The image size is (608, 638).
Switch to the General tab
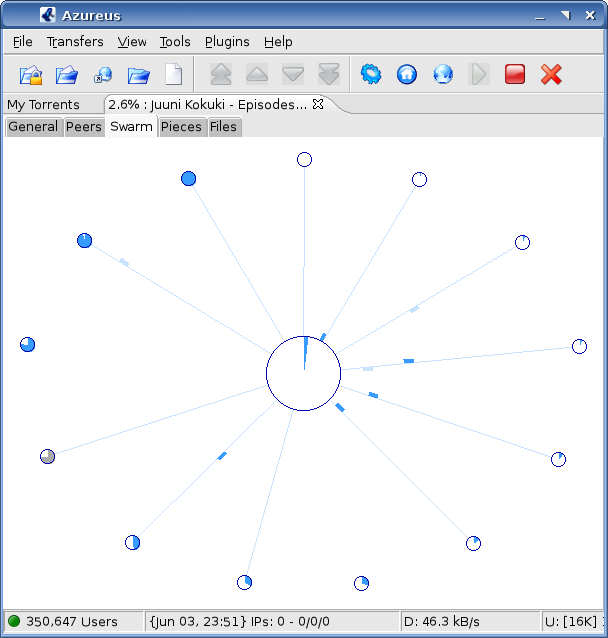pos(33,127)
